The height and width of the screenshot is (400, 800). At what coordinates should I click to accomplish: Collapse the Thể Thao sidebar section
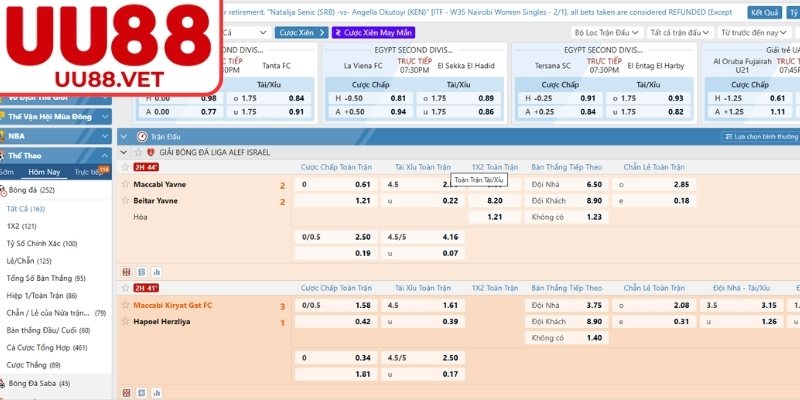(x=105, y=156)
